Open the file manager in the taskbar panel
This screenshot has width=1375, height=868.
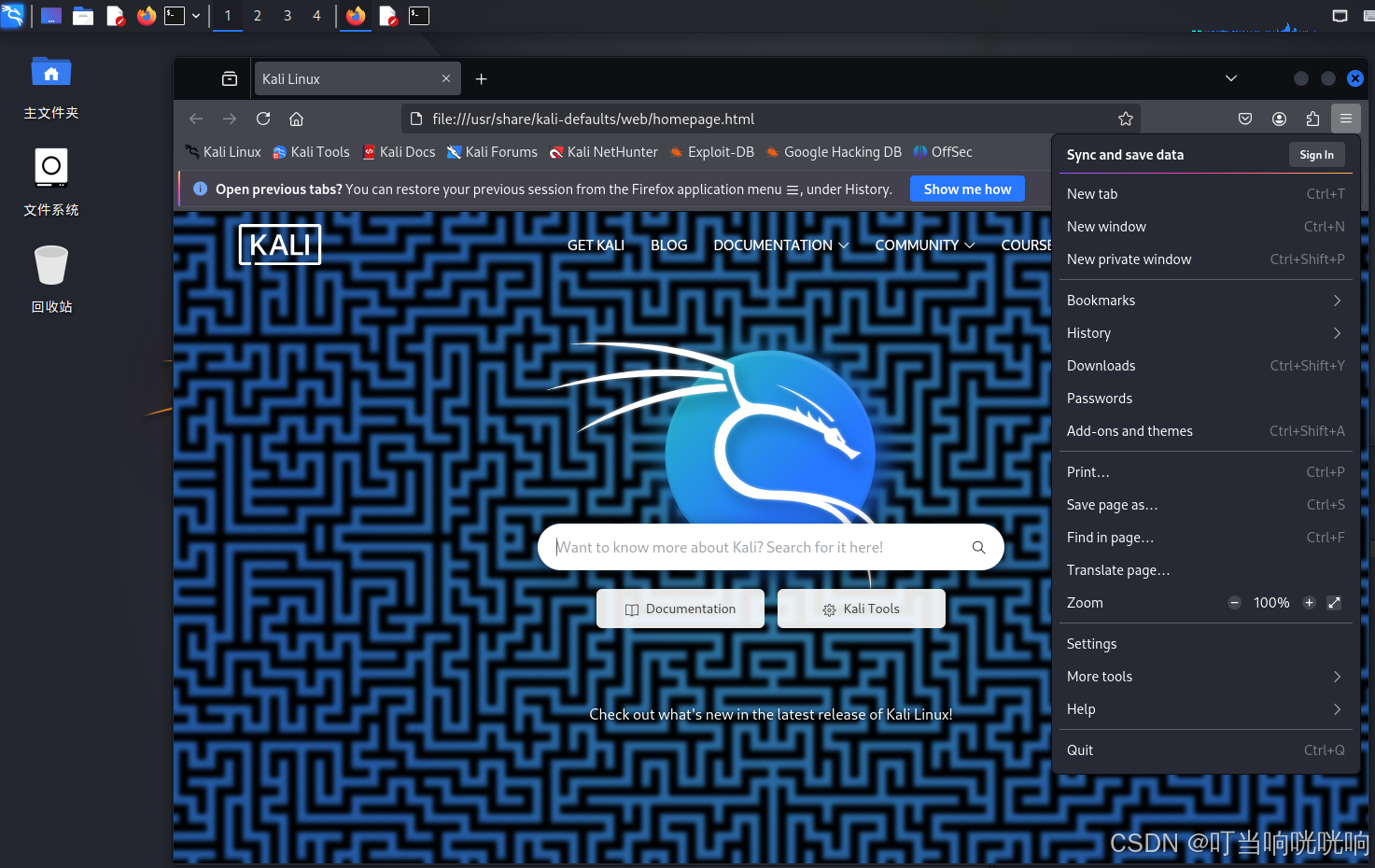click(x=83, y=16)
